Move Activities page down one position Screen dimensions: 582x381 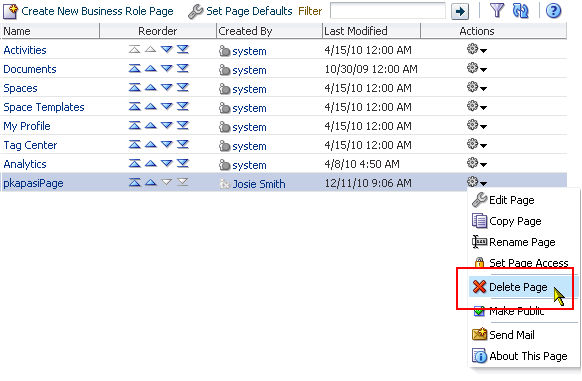click(x=167, y=49)
